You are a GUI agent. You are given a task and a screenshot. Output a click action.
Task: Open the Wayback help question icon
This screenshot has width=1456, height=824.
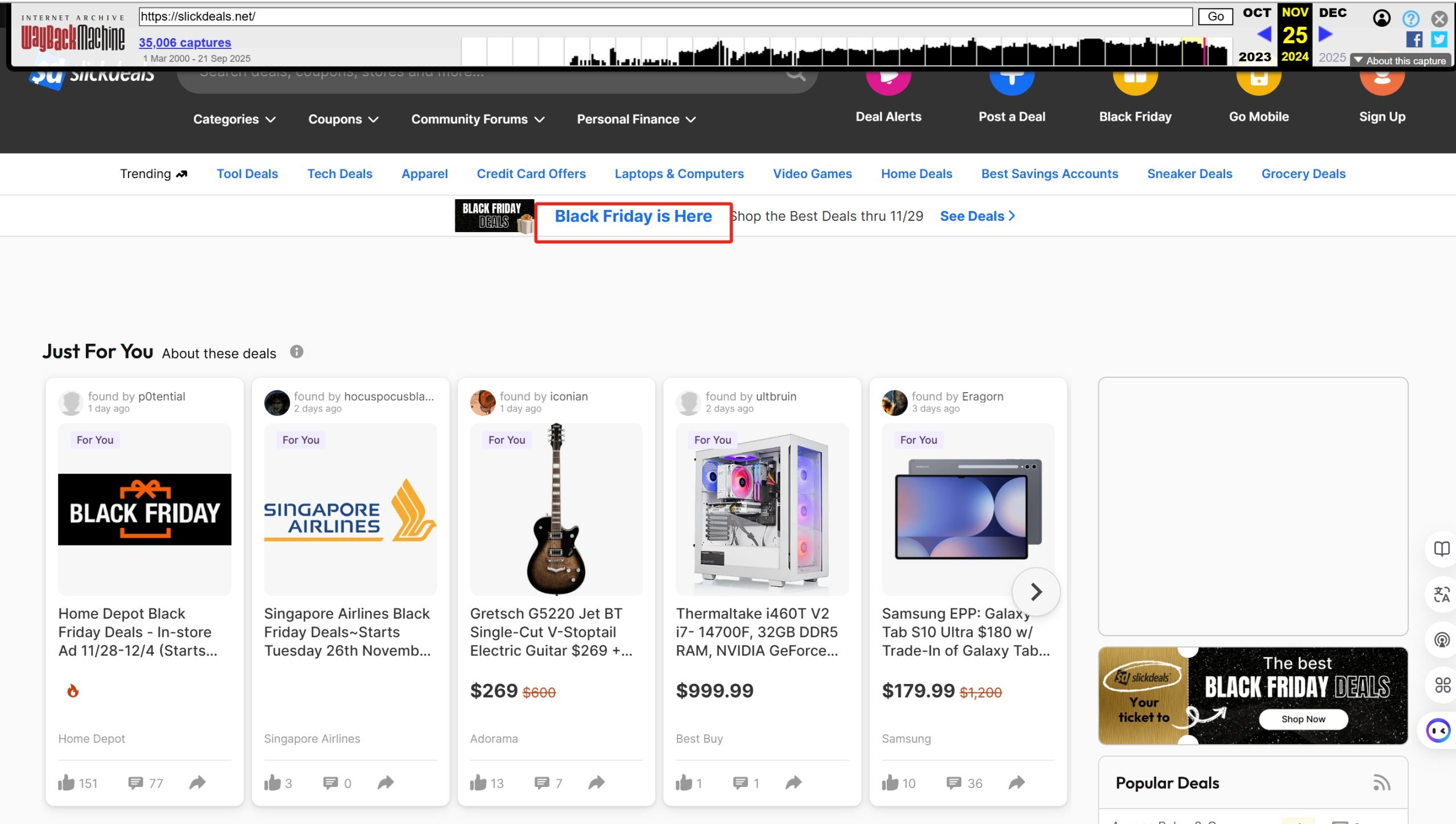(x=1410, y=18)
